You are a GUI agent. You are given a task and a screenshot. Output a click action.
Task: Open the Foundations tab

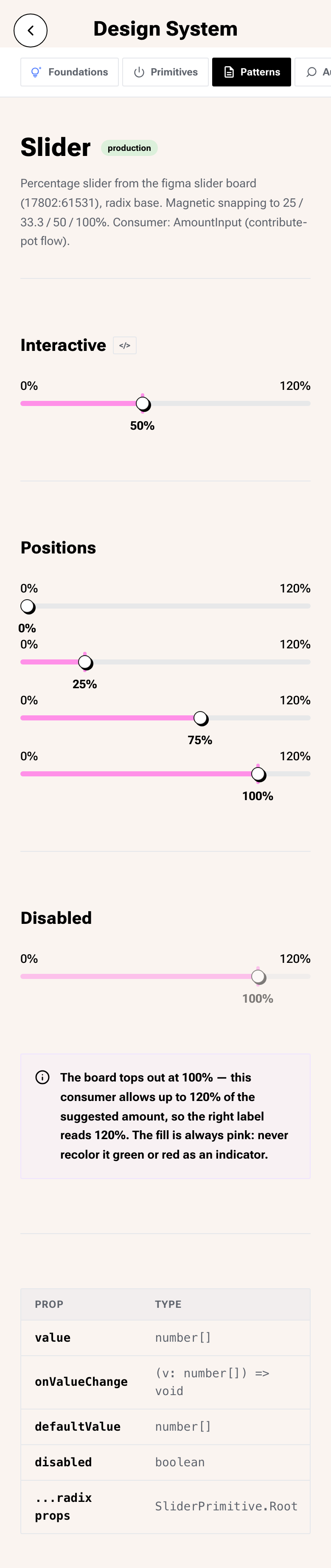[70, 72]
